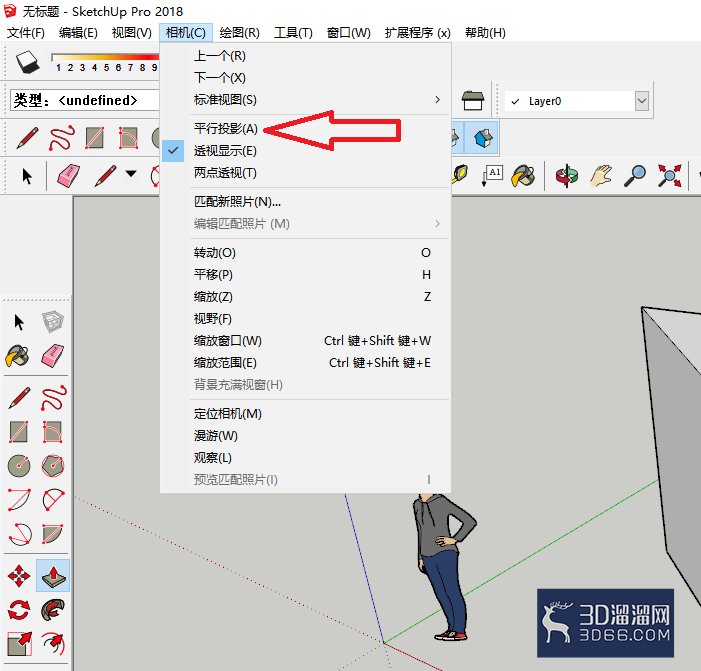Select 3 Point Arc tool in left toolbar
The width and height of the screenshot is (701, 671).
(20, 534)
